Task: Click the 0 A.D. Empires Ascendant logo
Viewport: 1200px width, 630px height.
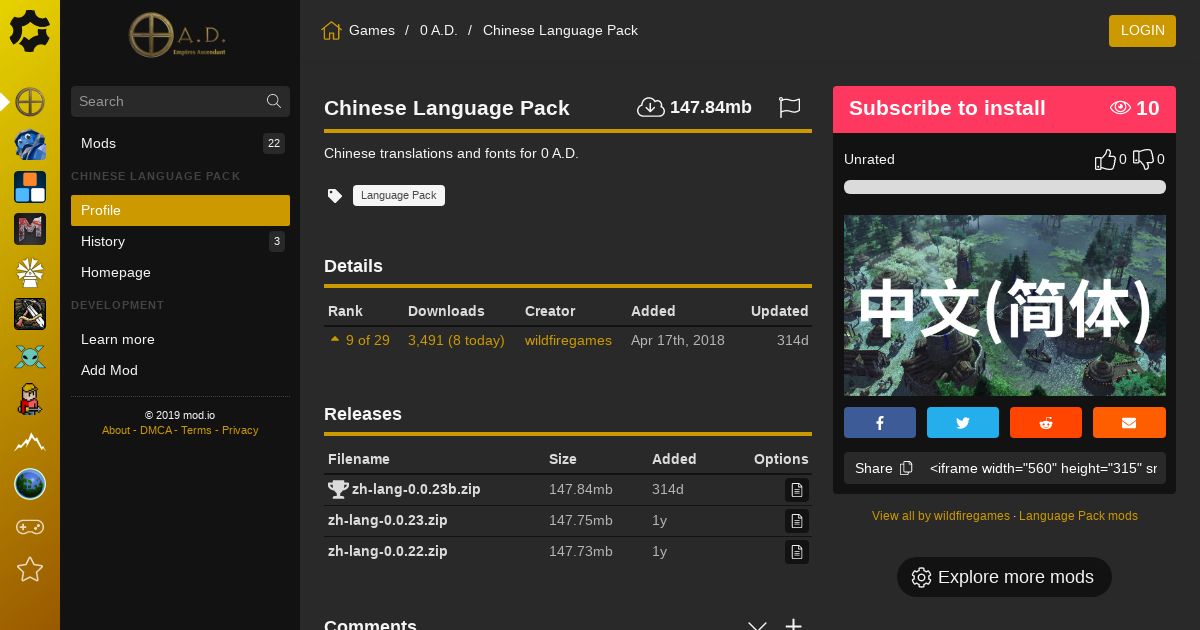Action: click(179, 35)
